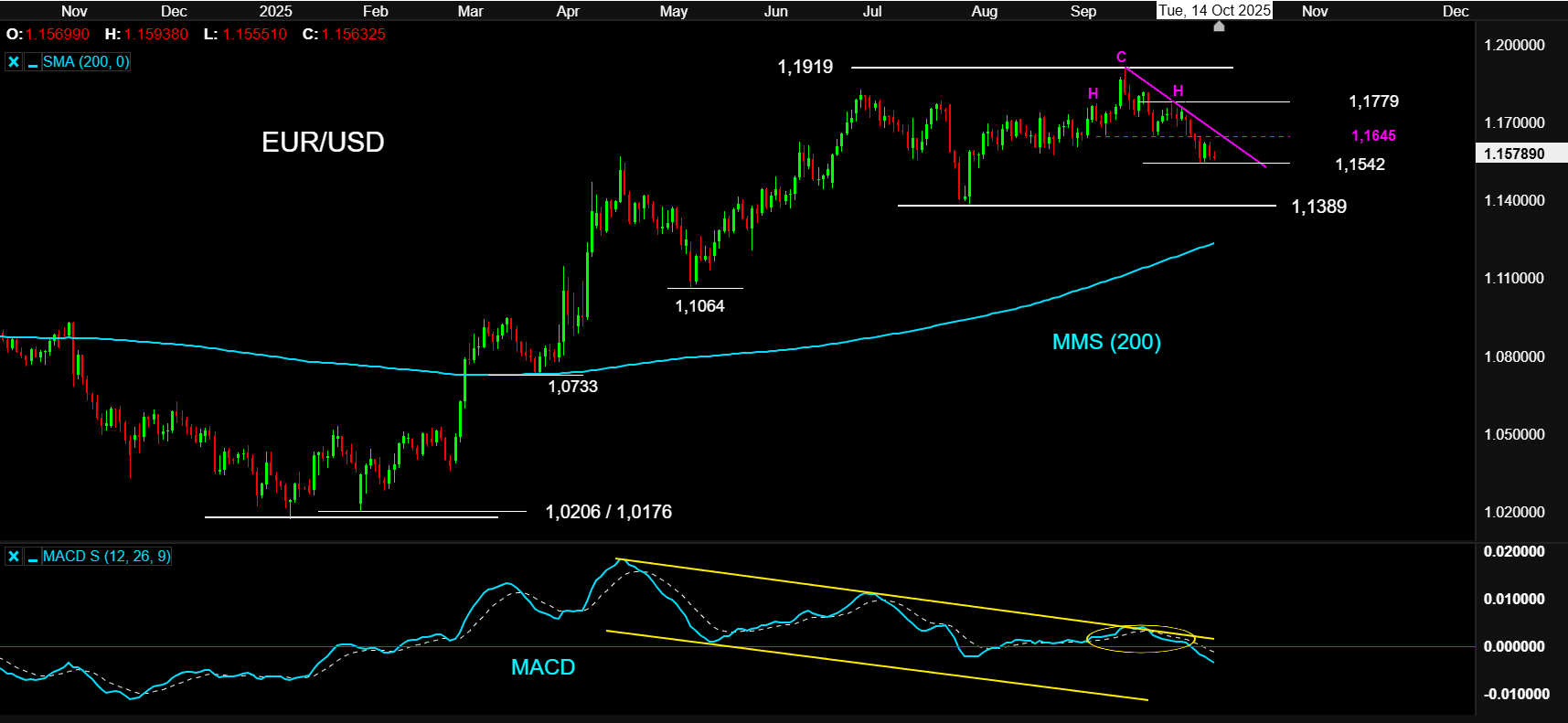Click the Tue, 14 Oct 2025 date label
The width and height of the screenshot is (1568, 723).
(1214, 11)
